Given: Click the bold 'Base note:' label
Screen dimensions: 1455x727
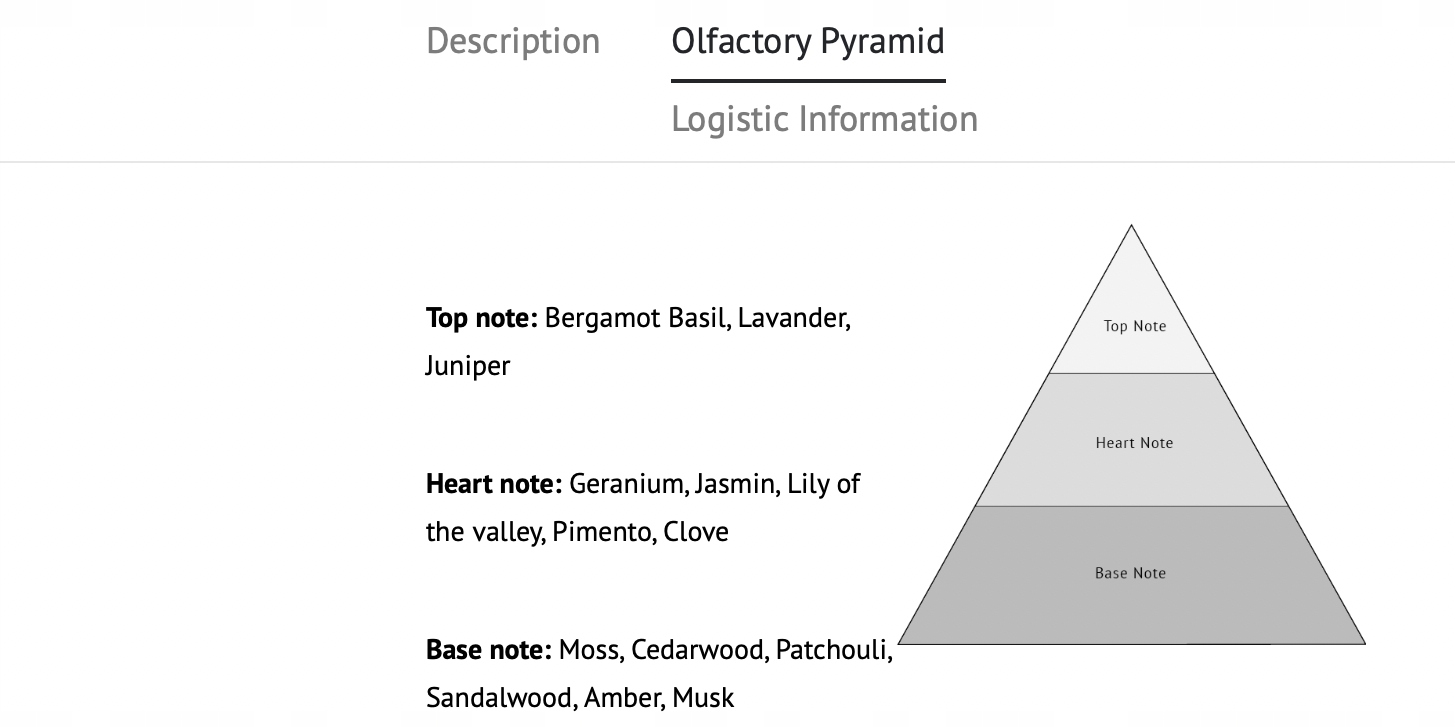Looking at the screenshot, I should 489,650.
